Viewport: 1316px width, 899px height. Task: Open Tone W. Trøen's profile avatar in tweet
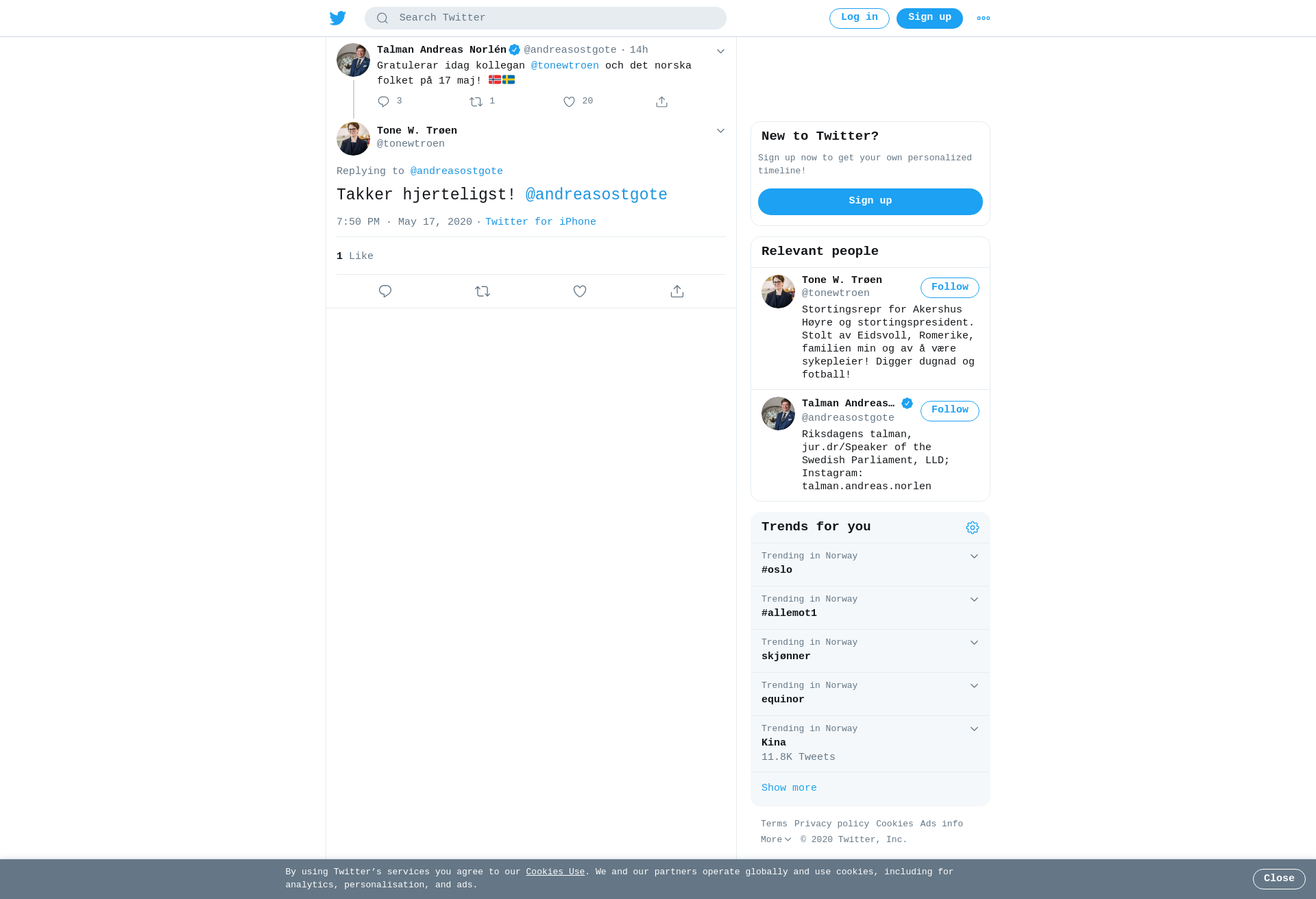353,139
